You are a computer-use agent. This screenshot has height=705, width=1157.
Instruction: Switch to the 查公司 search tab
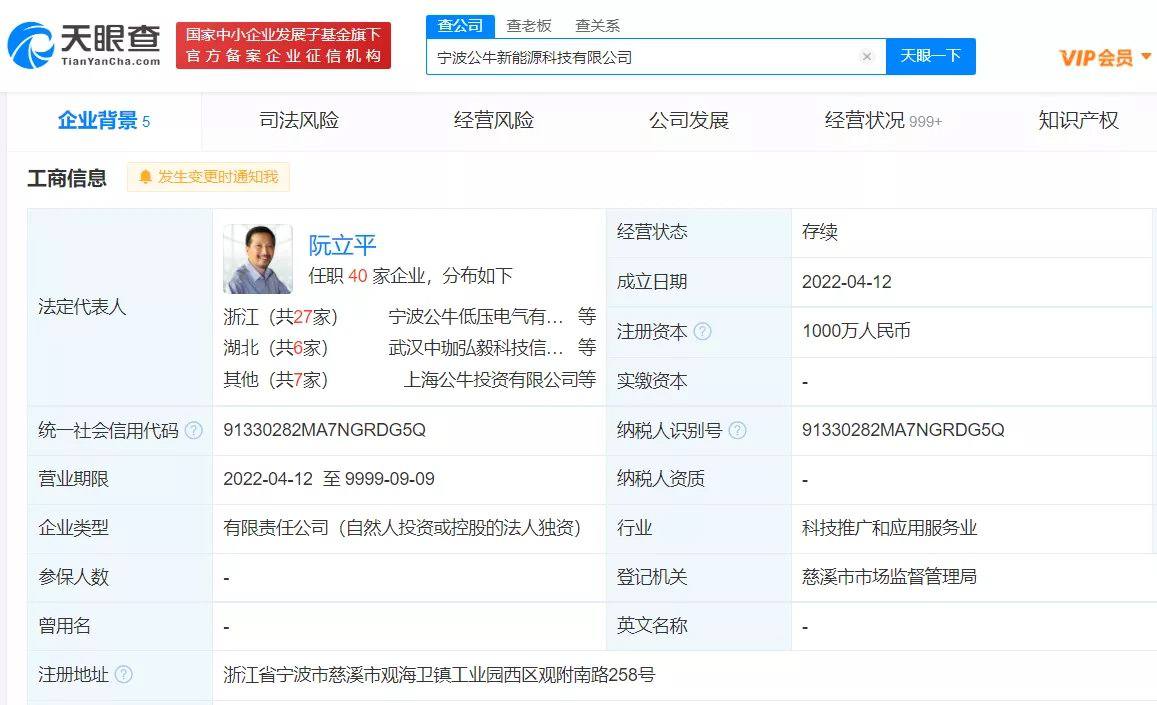[460, 26]
